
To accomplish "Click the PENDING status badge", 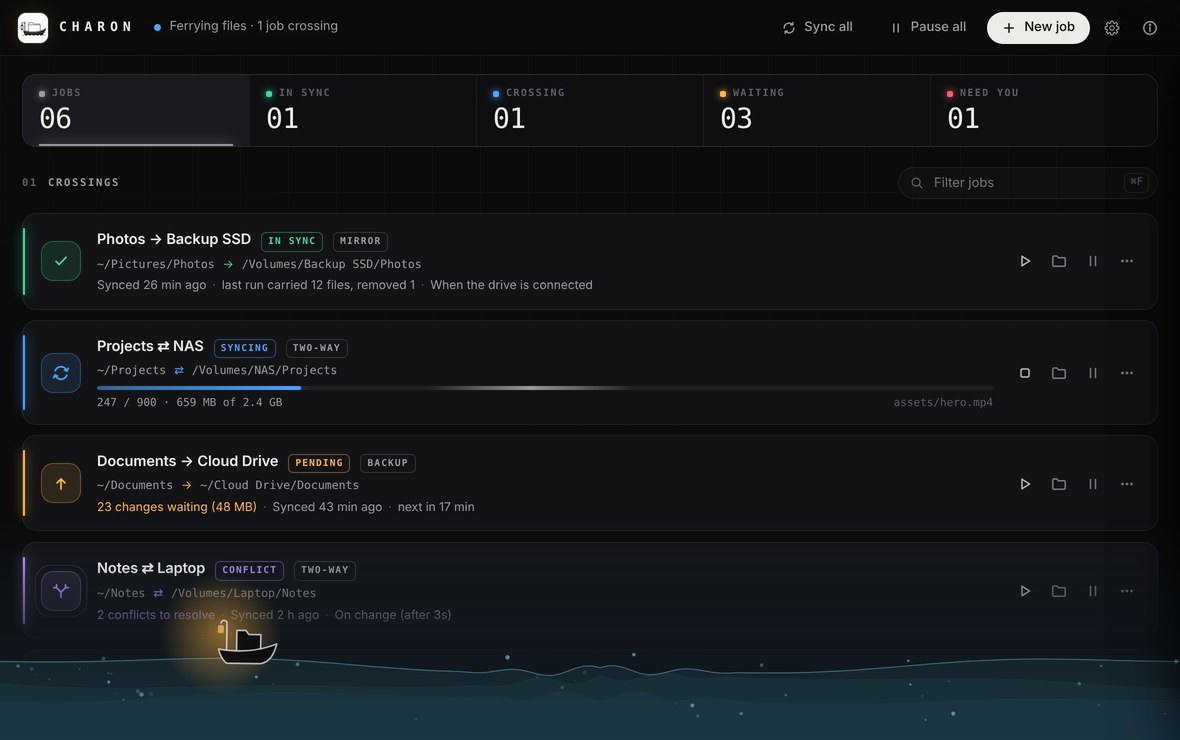I will pyautogui.click(x=319, y=463).
